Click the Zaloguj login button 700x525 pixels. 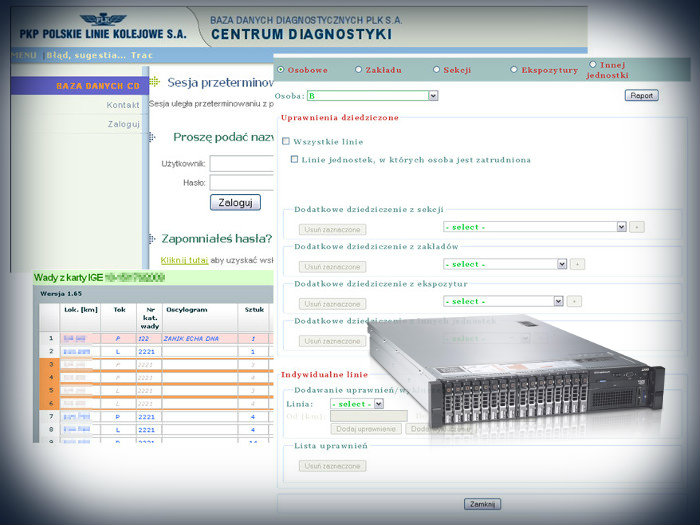pos(235,202)
